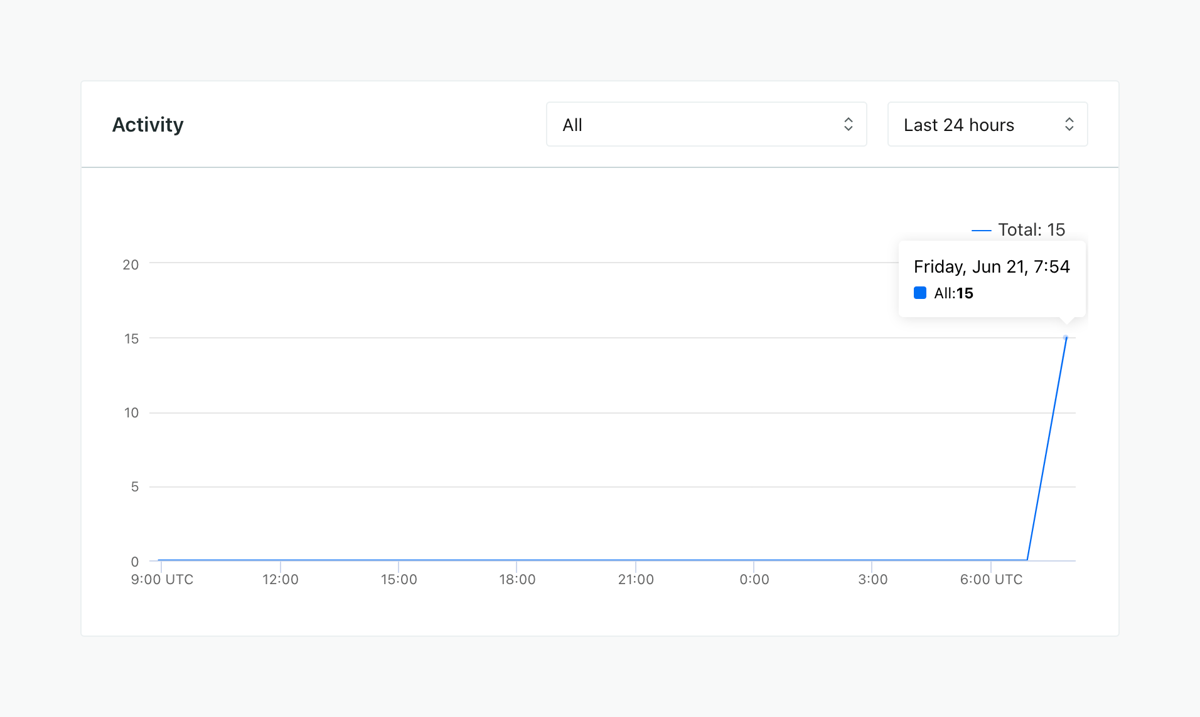Open the All events filter dropdown
The width and height of the screenshot is (1200, 717).
point(706,123)
